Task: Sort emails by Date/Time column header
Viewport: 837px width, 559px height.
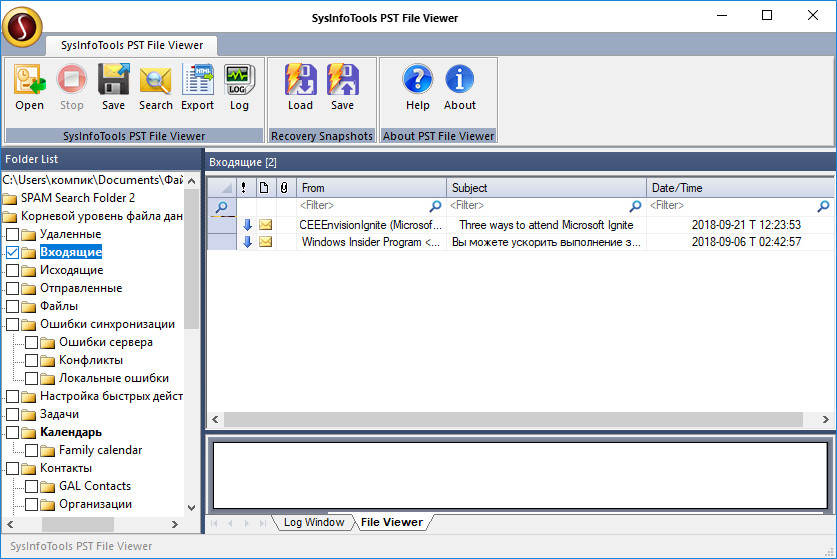Action: coord(740,188)
